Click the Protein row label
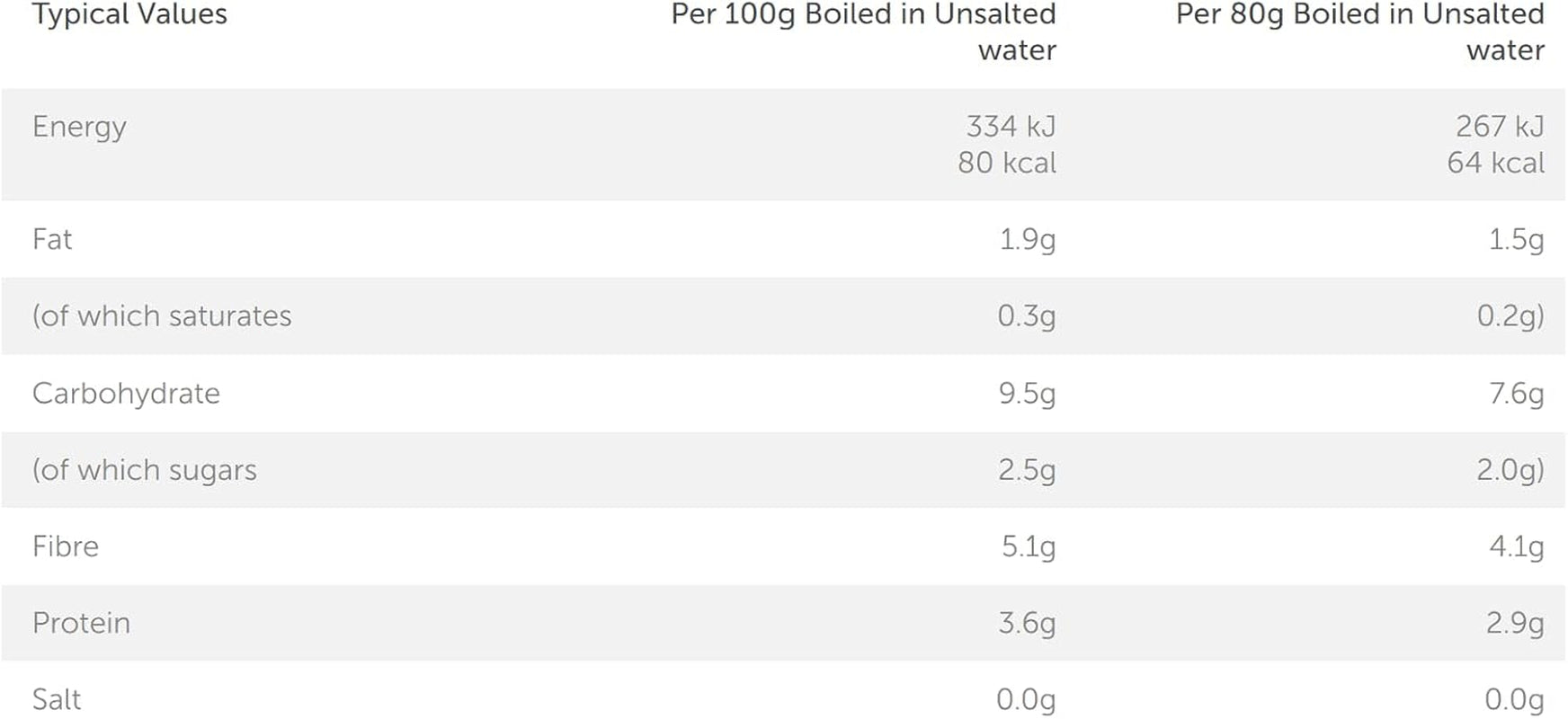This screenshot has height=719, width=1568. [81, 623]
